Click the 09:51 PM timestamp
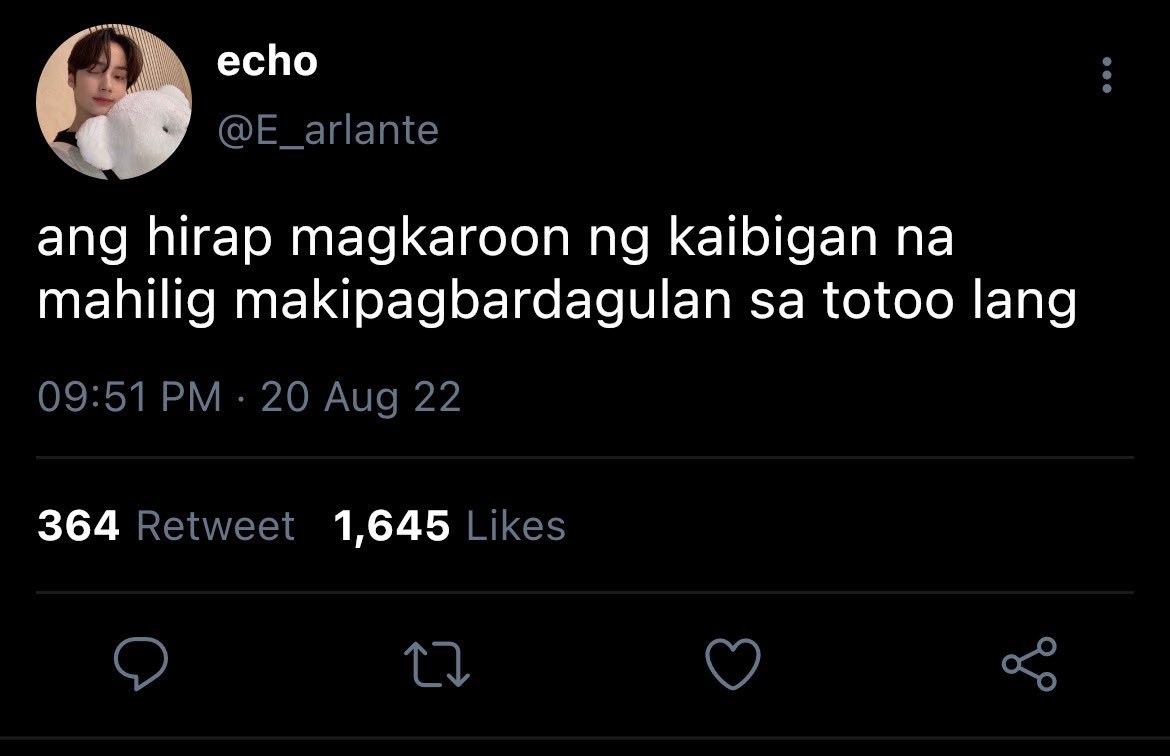1170x756 pixels. tap(129, 396)
